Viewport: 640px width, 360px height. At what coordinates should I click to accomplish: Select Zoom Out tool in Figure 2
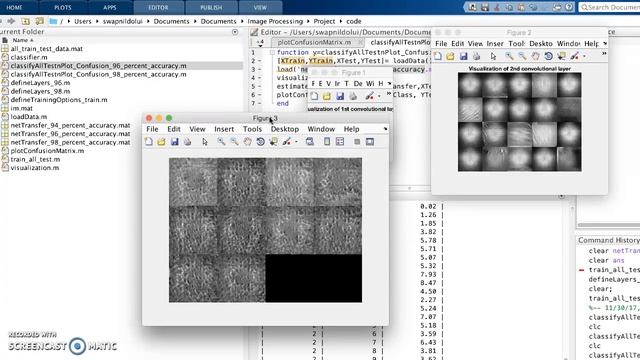point(522,56)
